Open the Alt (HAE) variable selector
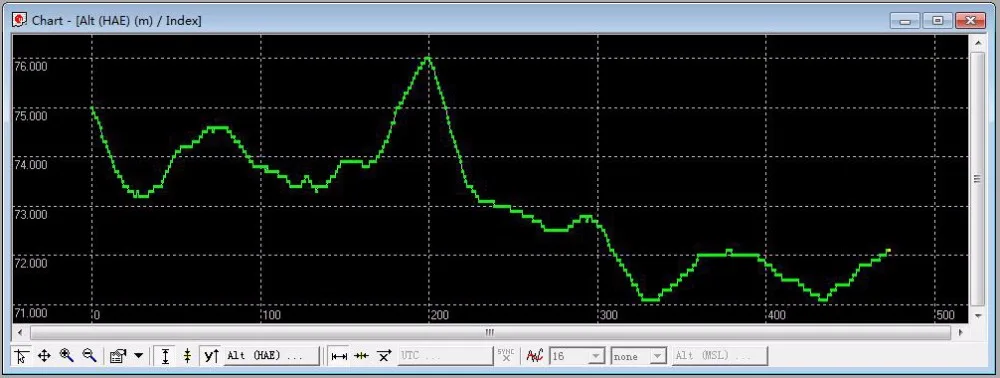Image resolution: width=1000 pixels, height=378 pixels. (272, 356)
